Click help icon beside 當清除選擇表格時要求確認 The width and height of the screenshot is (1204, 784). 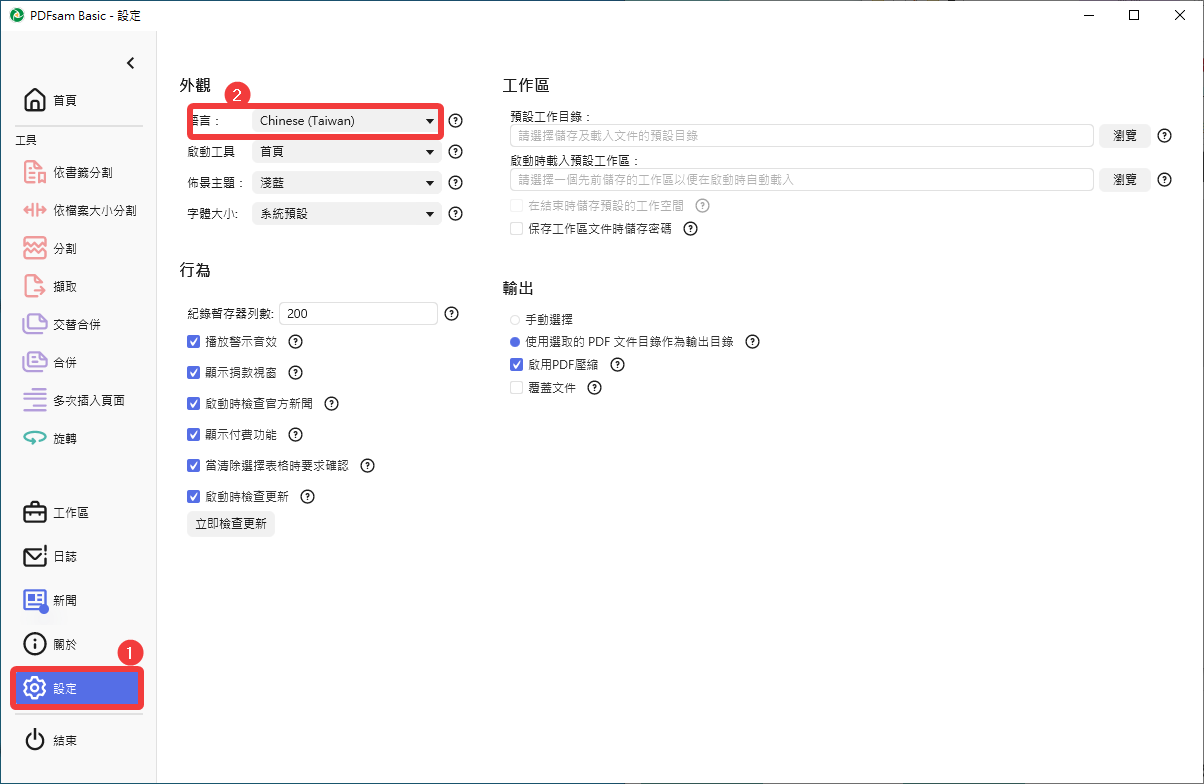pyautogui.click(x=367, y=466)
